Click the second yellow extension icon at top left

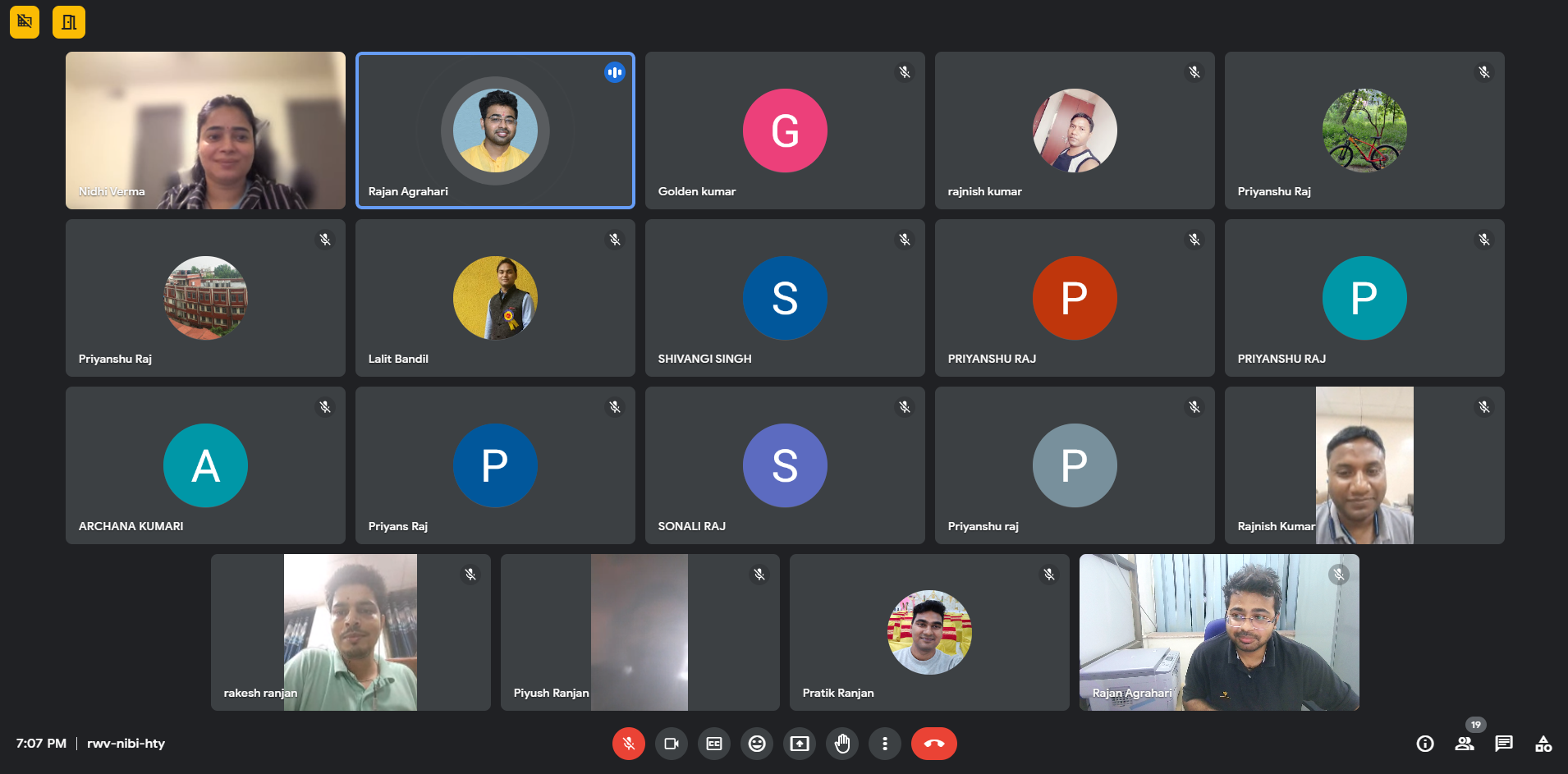tap(69, 22)
